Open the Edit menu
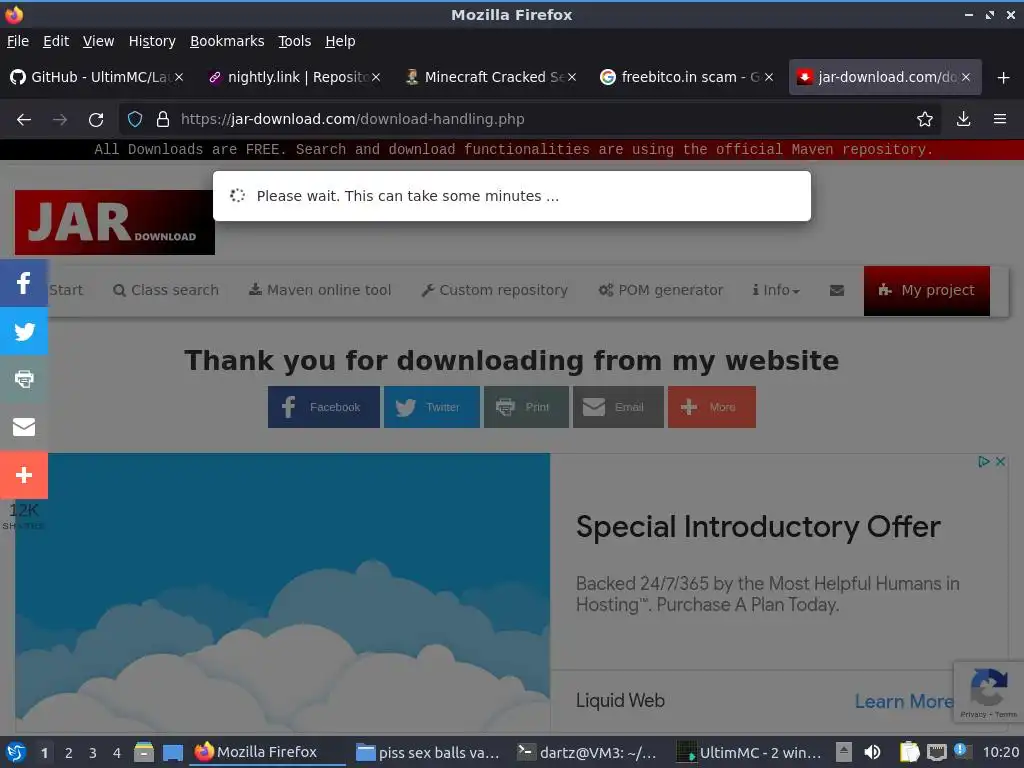The image size is (1024, 768). (x=56, y=41)
